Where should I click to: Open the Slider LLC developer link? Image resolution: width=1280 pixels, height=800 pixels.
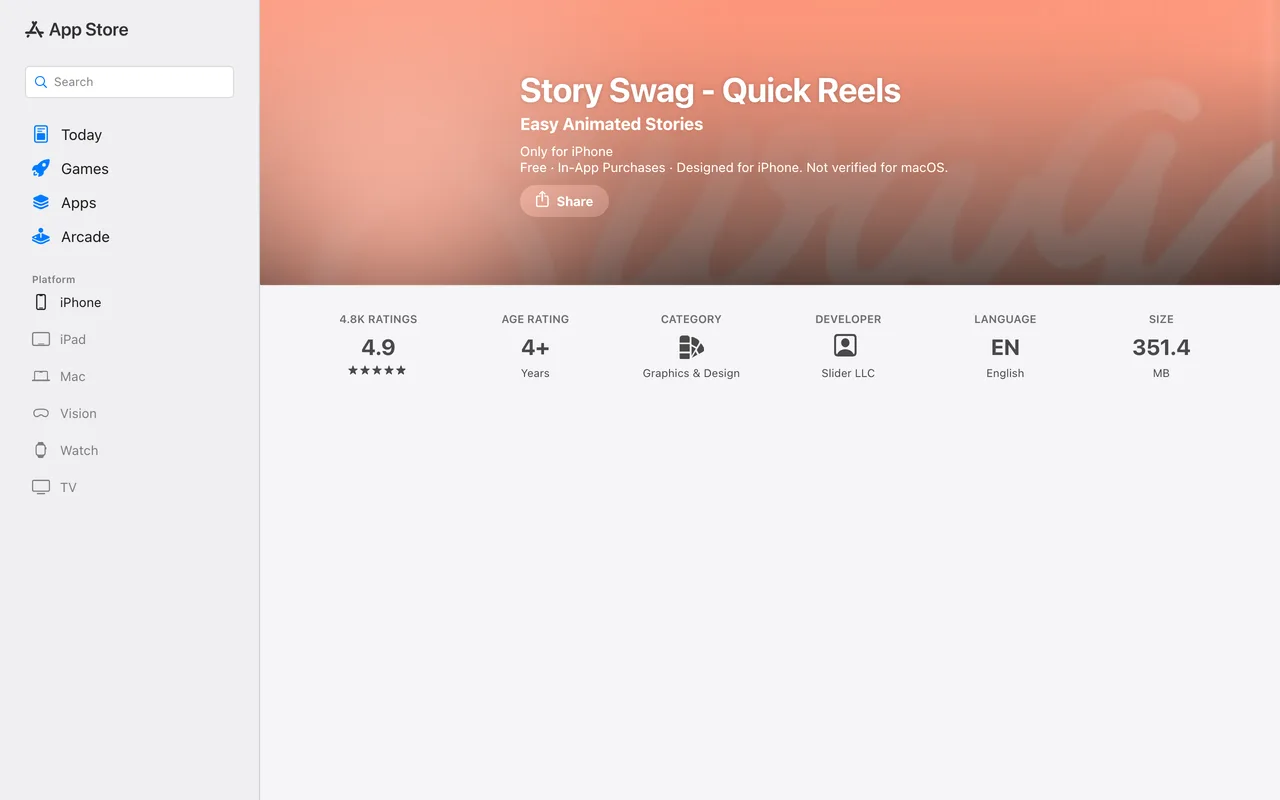848,373
